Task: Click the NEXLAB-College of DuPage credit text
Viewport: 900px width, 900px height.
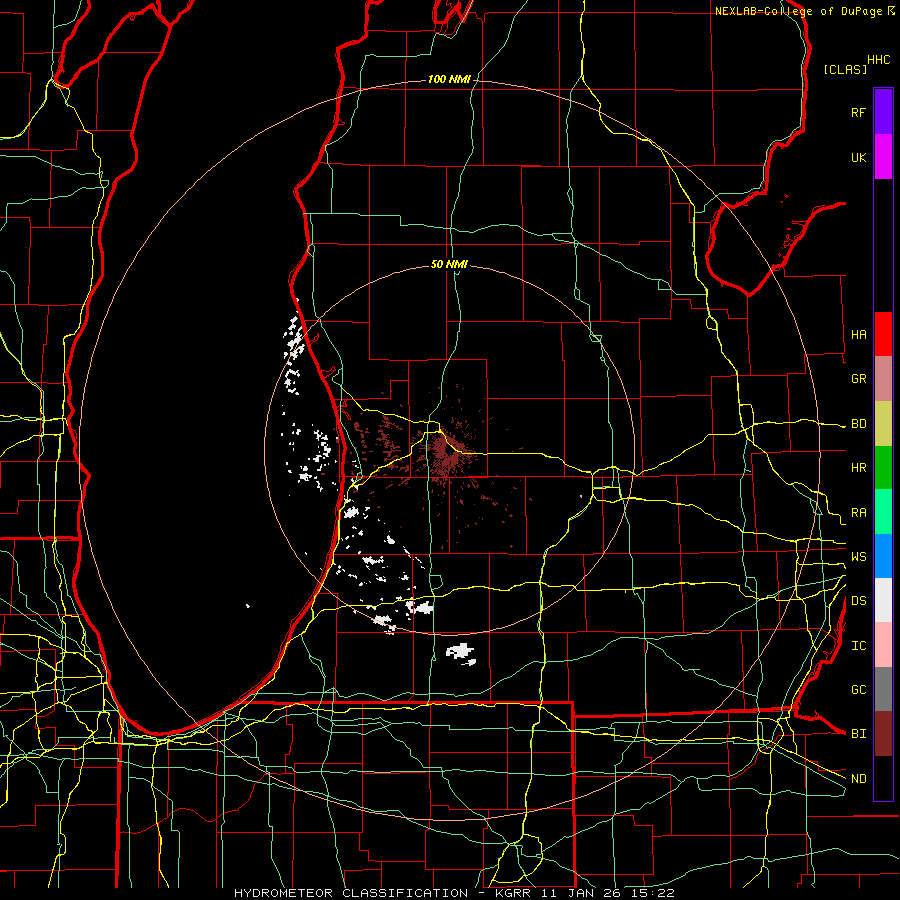Action: (x=798, y=11)
